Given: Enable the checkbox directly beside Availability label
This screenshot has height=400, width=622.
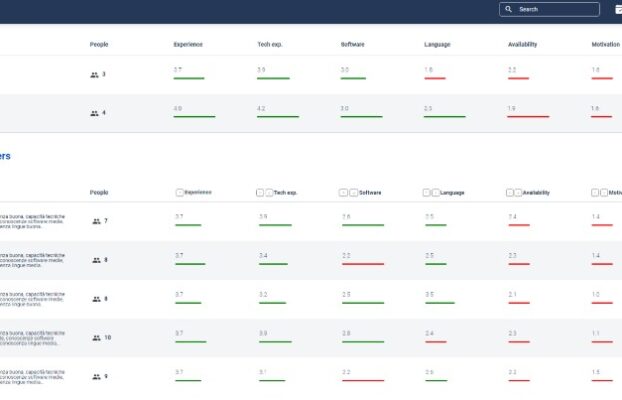Looking at the screenshot, I should pos(518,192).
